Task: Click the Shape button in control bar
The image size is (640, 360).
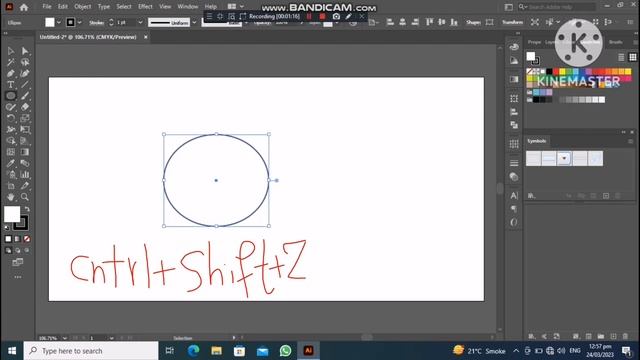Action: 473,22
